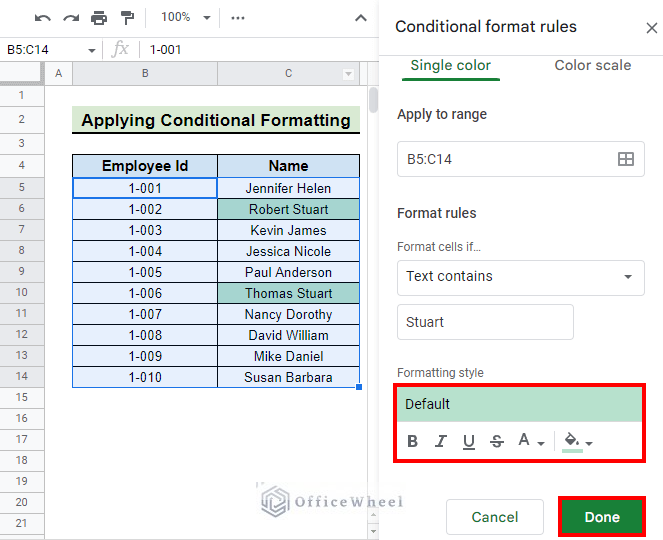Click the green Done button
The width and height of the screenshot is (663, 540).
coord(602,517)
